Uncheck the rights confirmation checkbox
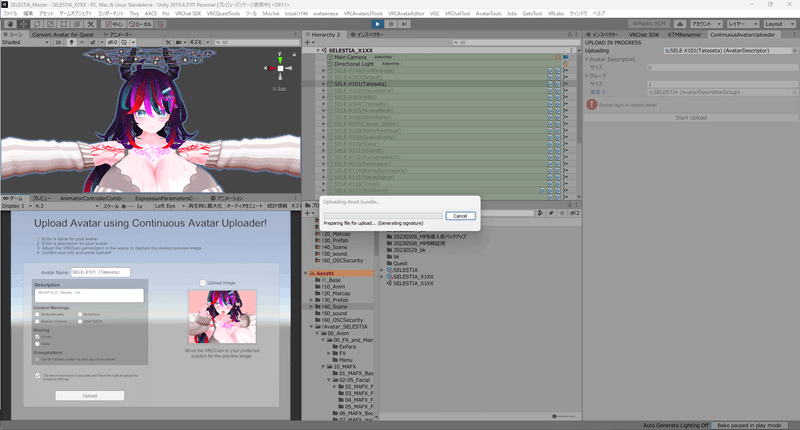This screenshot has width=800, height=430. point(37,376)
